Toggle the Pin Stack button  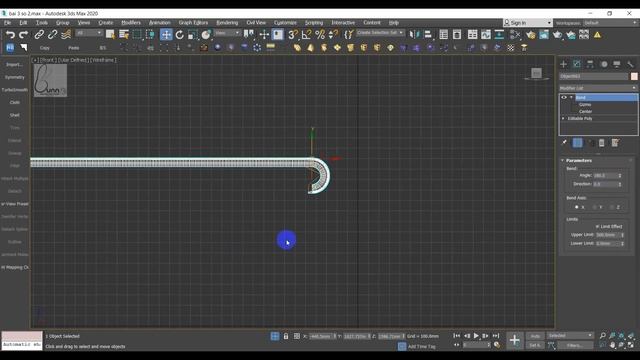point(564,143)
